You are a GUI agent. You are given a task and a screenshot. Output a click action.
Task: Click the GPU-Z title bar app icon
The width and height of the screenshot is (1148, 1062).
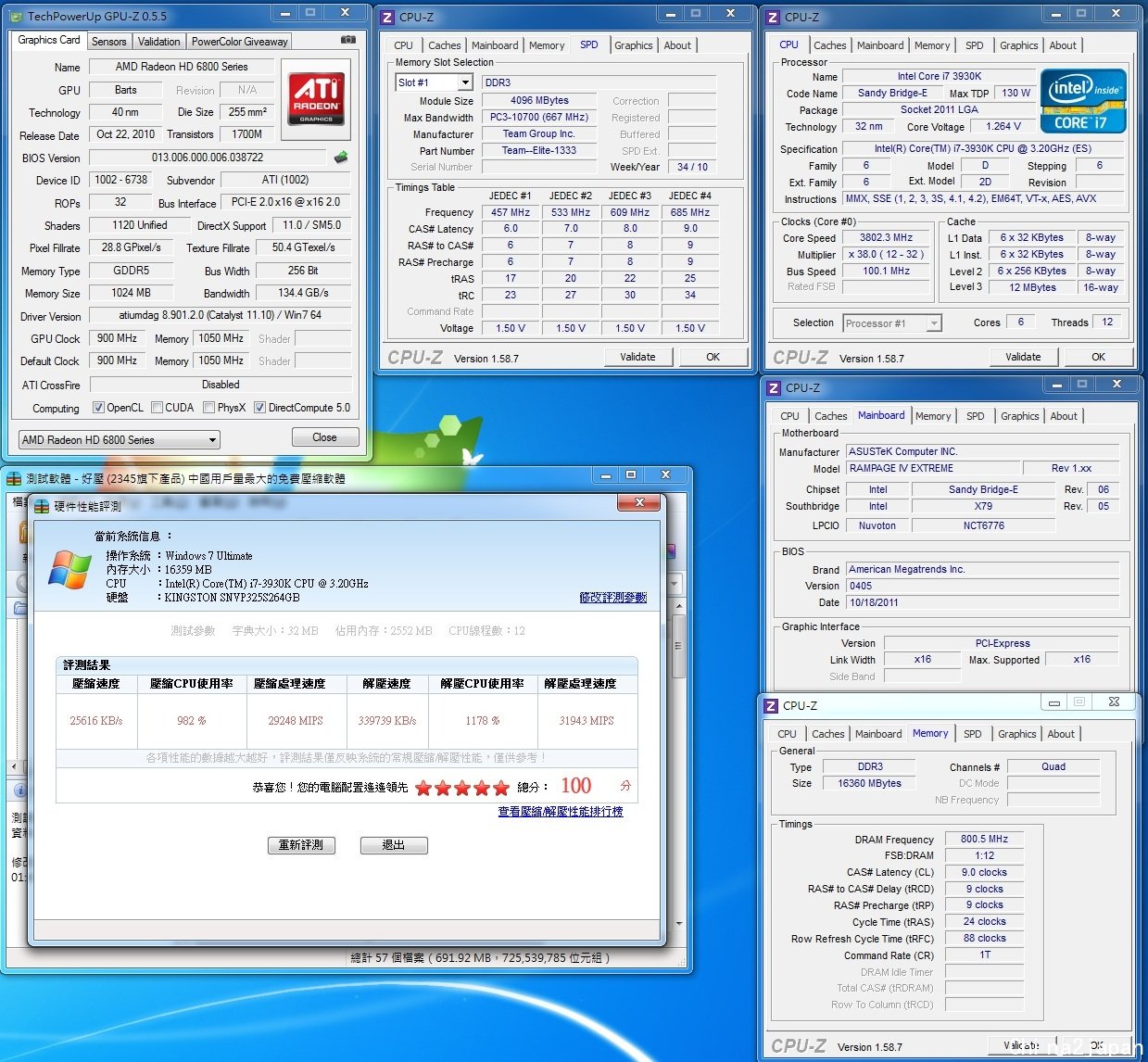click(17, 16)
